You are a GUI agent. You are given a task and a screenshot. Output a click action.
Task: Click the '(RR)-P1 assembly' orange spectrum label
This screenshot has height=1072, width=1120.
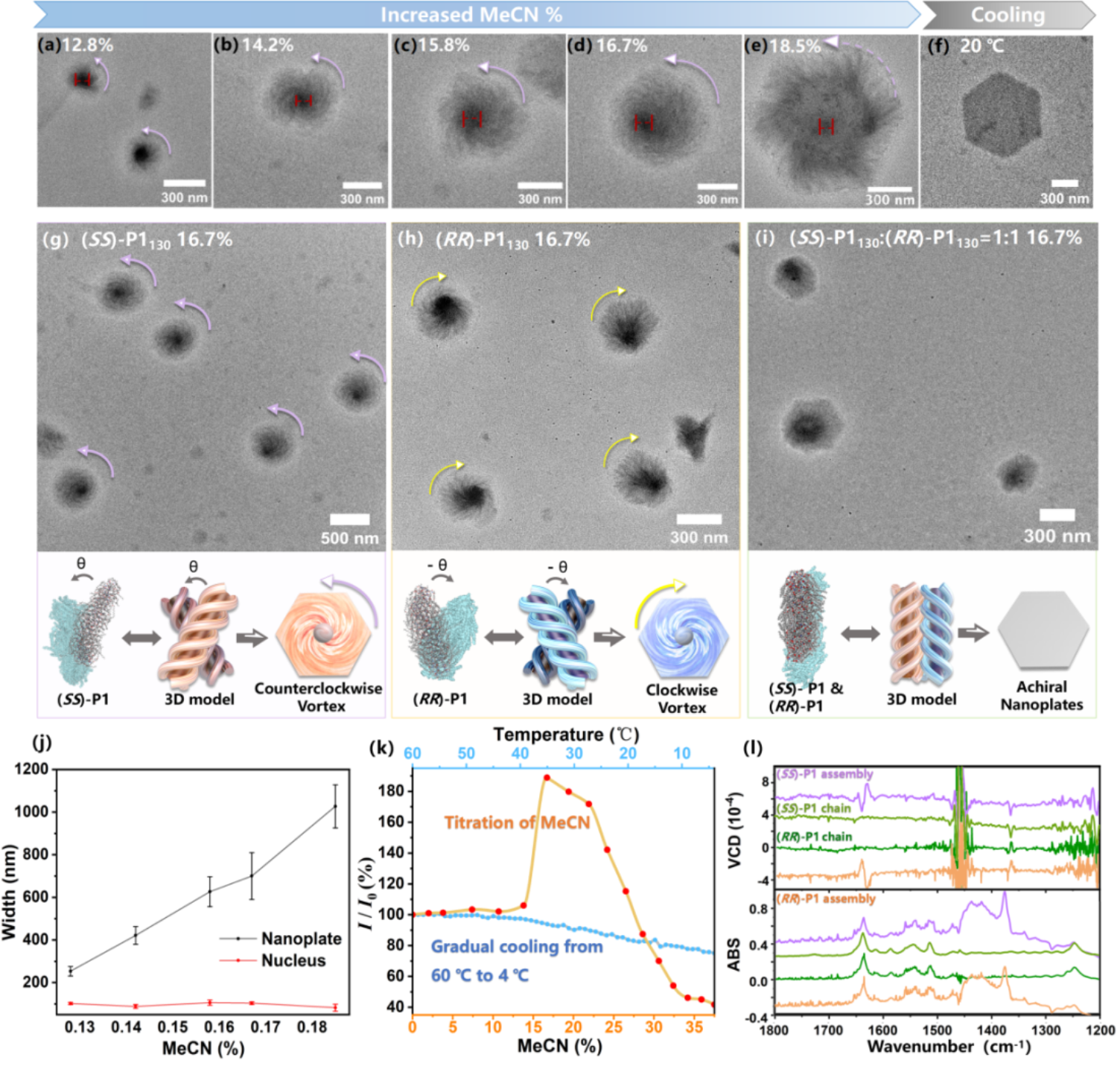[x=826, y=898]
